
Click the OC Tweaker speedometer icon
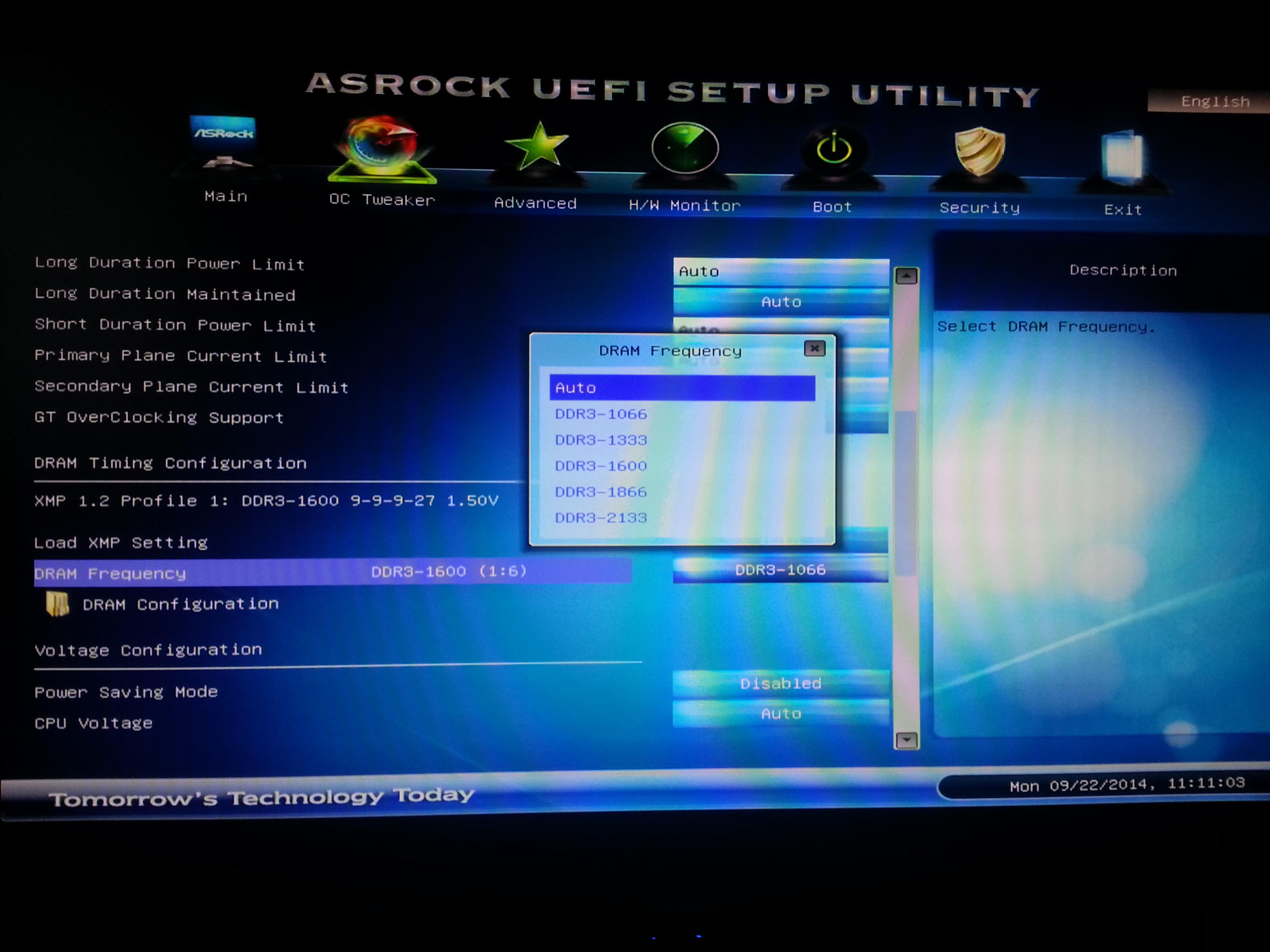click(x=381, y=146)
